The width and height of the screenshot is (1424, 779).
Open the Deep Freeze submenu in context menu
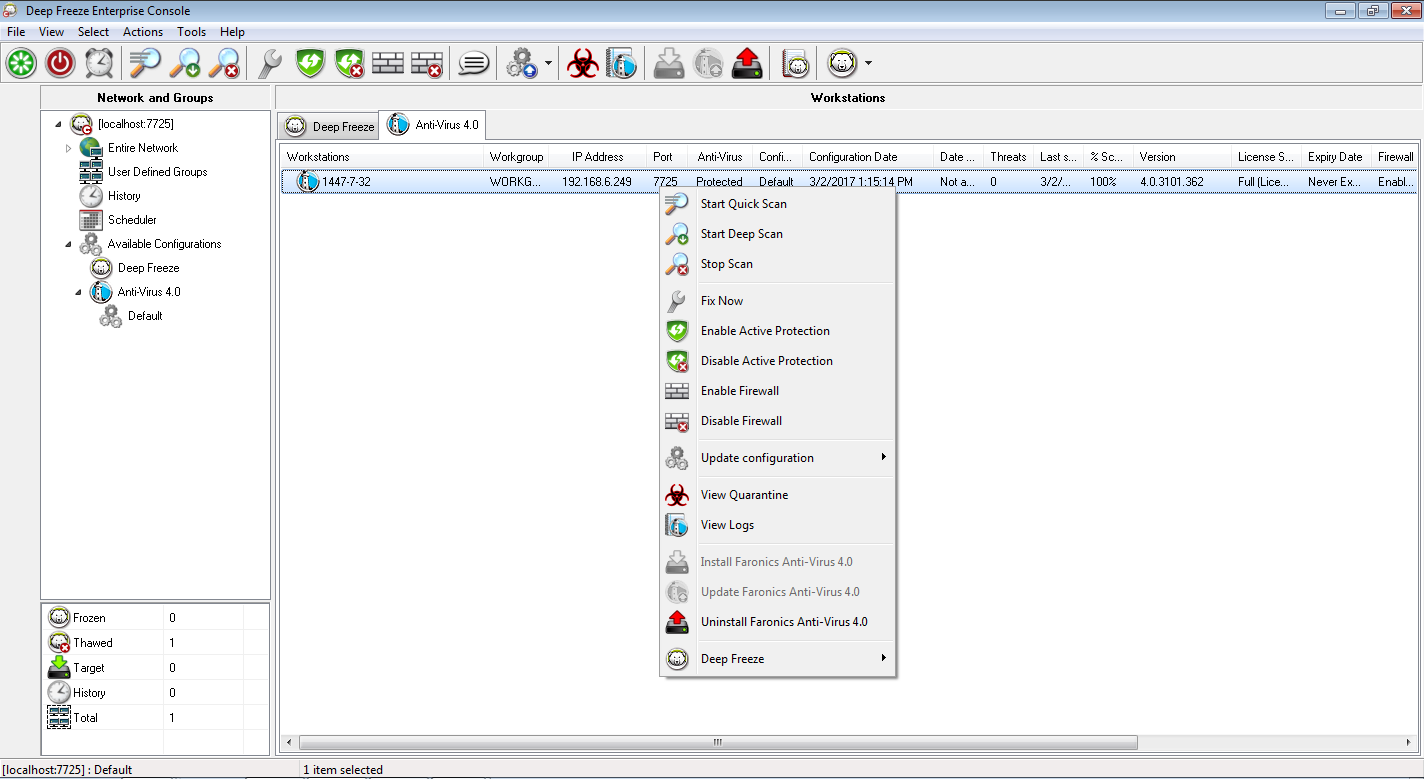pos(778,659)
